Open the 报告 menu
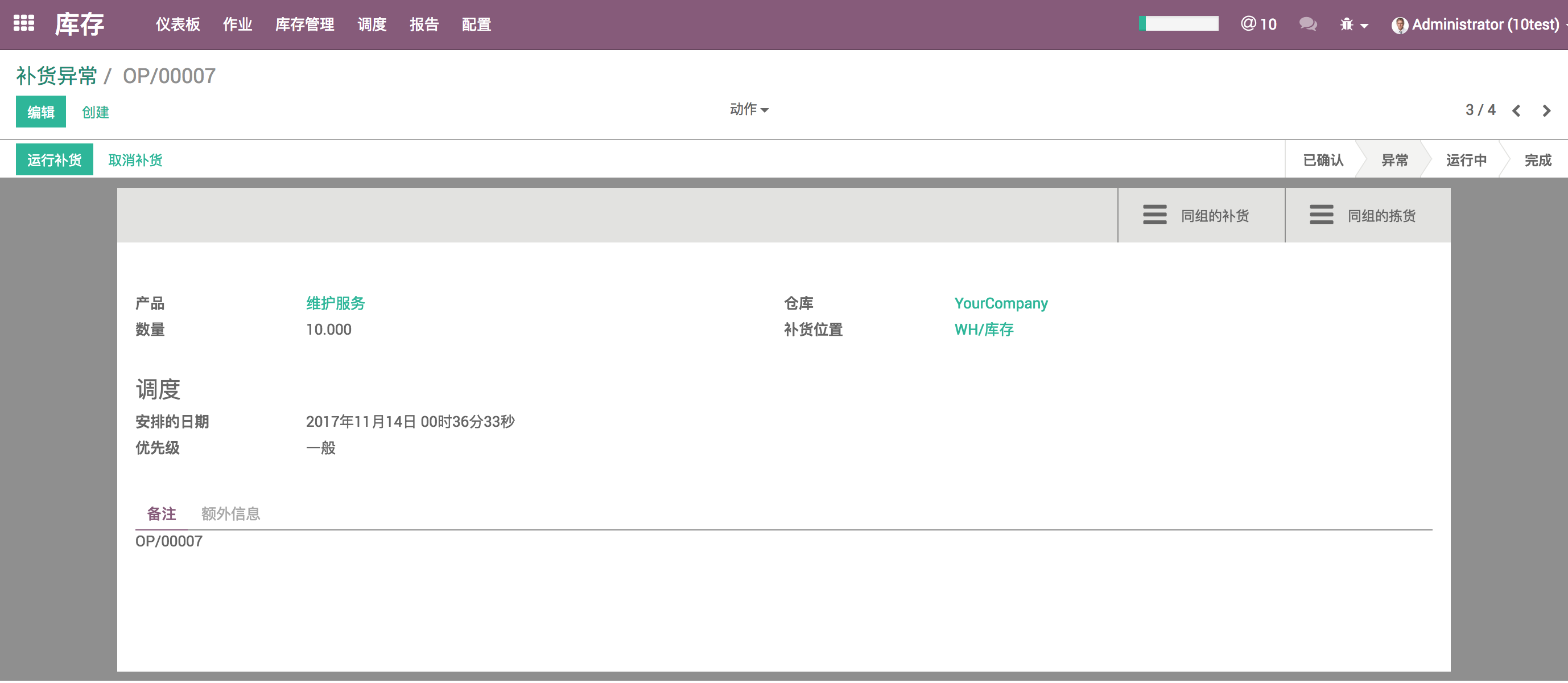This screenshot has height=683, width=1568. (425, 24)
